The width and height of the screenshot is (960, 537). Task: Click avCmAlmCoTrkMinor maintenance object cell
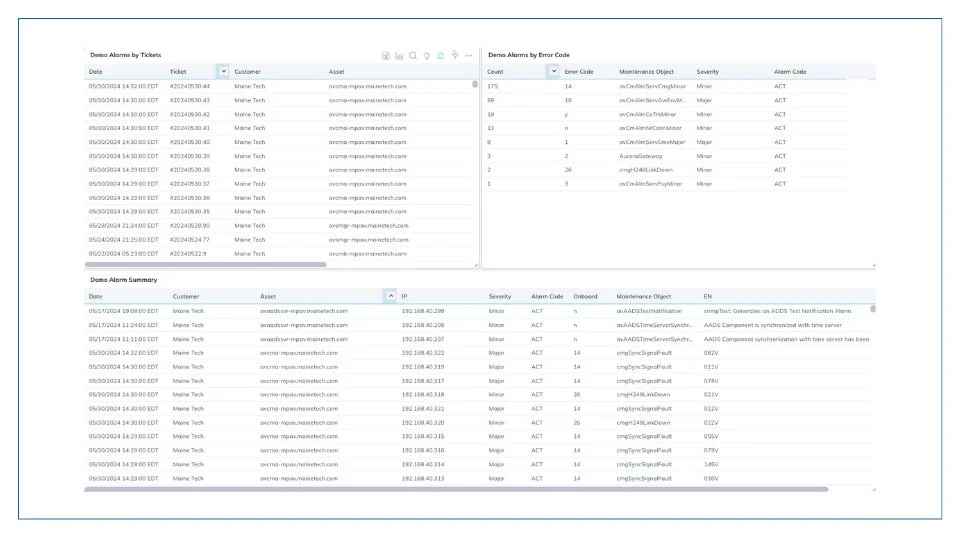coord(647,115)
